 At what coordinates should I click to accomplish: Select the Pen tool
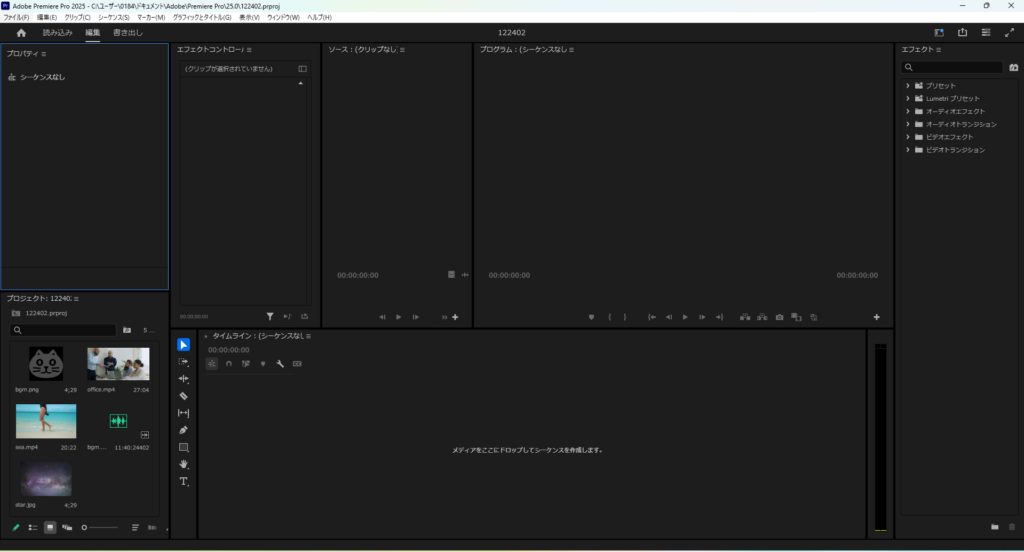tap(183, 430)
